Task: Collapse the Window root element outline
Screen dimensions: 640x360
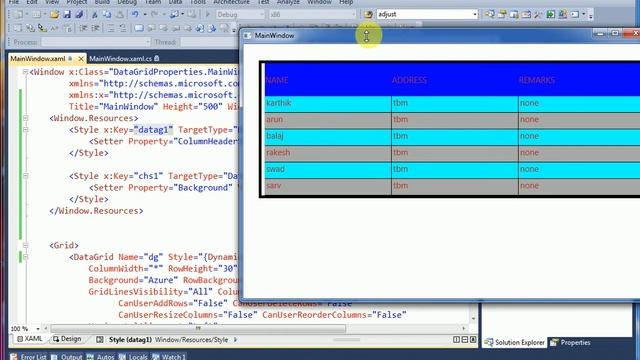Action: click(25, 72)
